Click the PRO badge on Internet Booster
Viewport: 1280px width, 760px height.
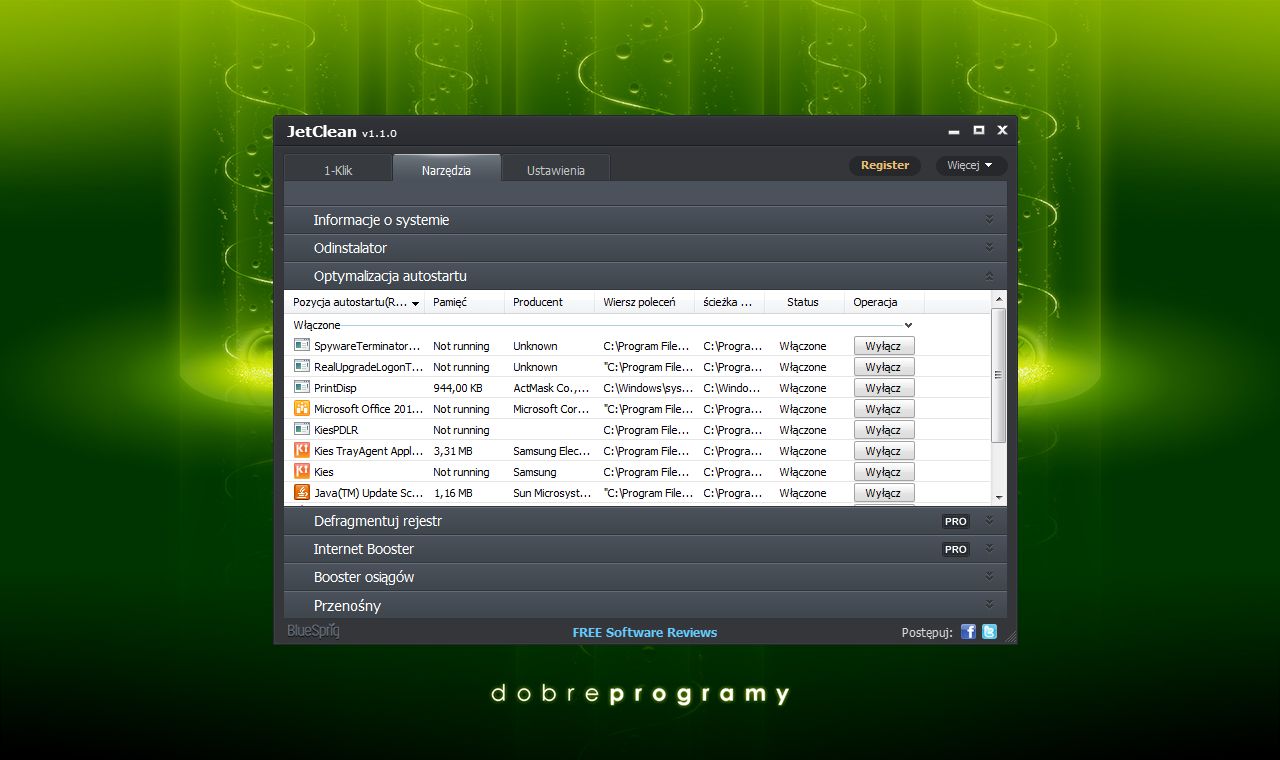[956, 549]
